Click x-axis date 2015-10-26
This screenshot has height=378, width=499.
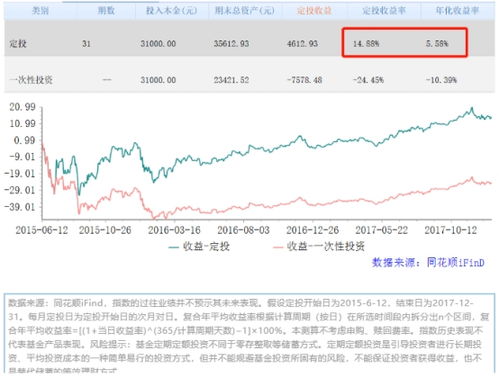[x=105, y=230]
